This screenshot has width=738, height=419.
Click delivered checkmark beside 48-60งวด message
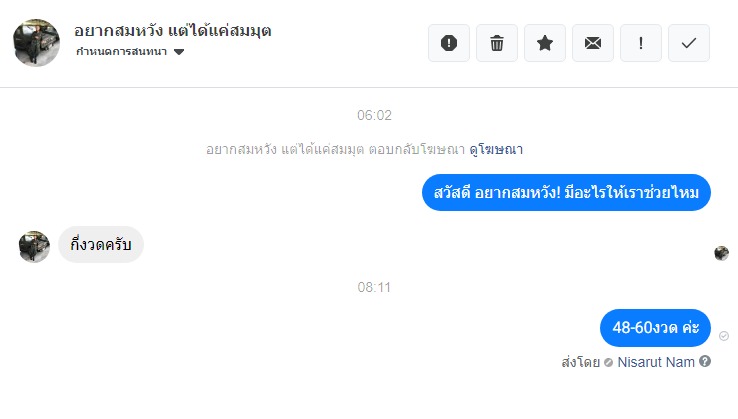click(723, 336)
